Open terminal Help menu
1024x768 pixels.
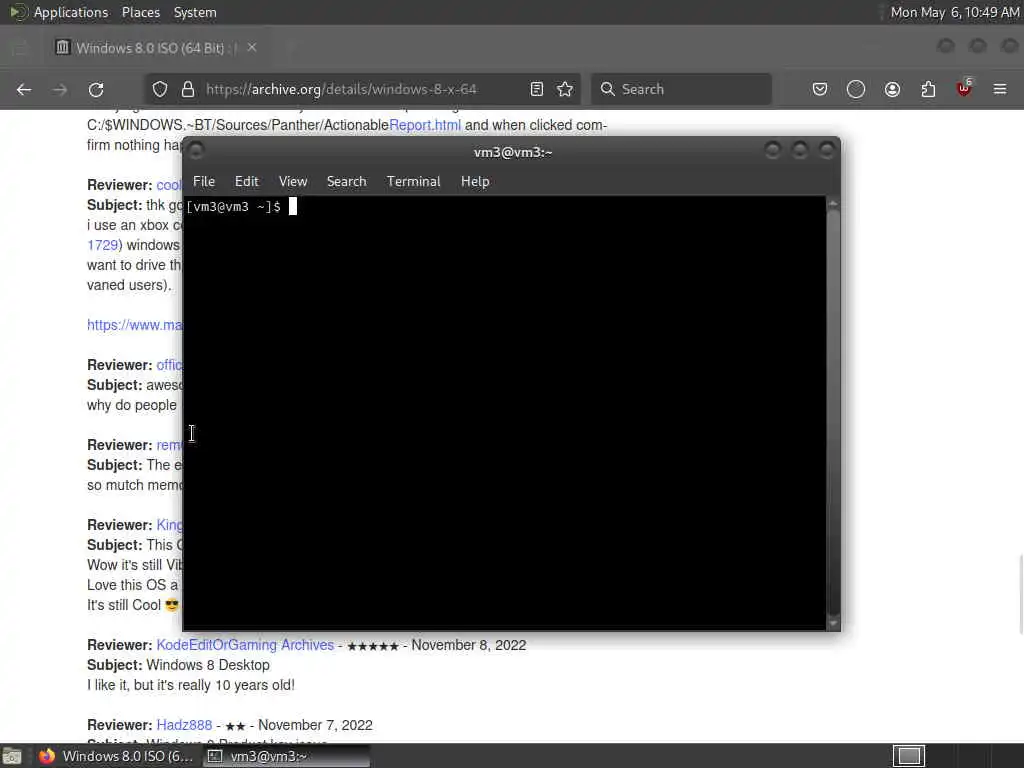[475, 182]
